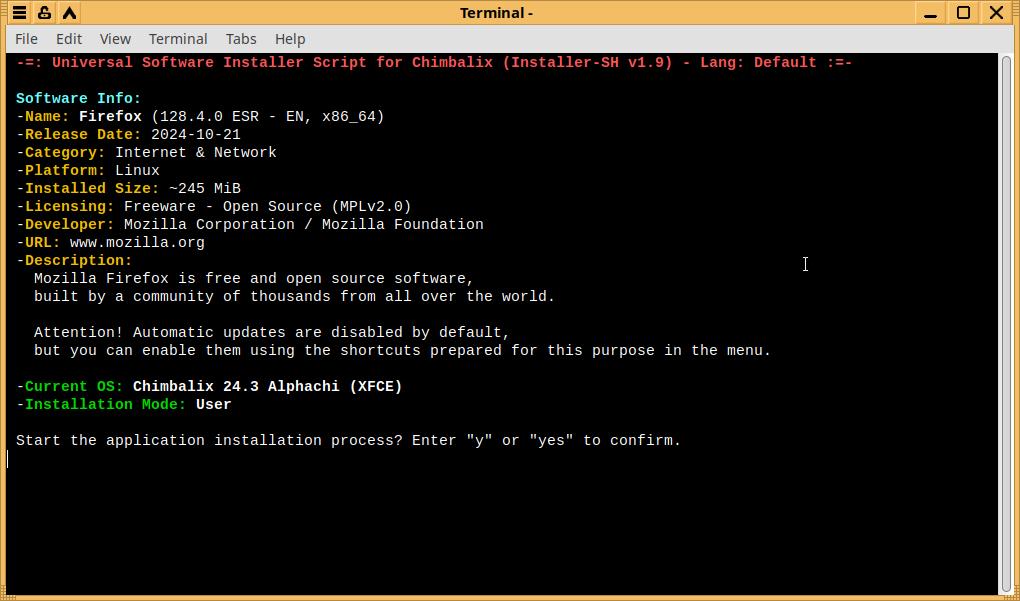Open the Tabs menu
The image size is (1020, 601).
pos(241,39)
